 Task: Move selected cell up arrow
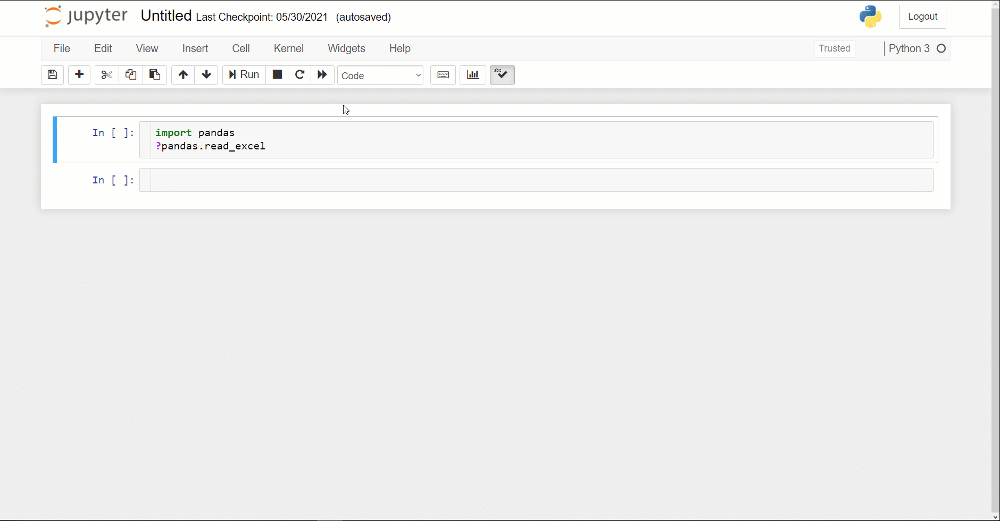(x=183, y=75)
